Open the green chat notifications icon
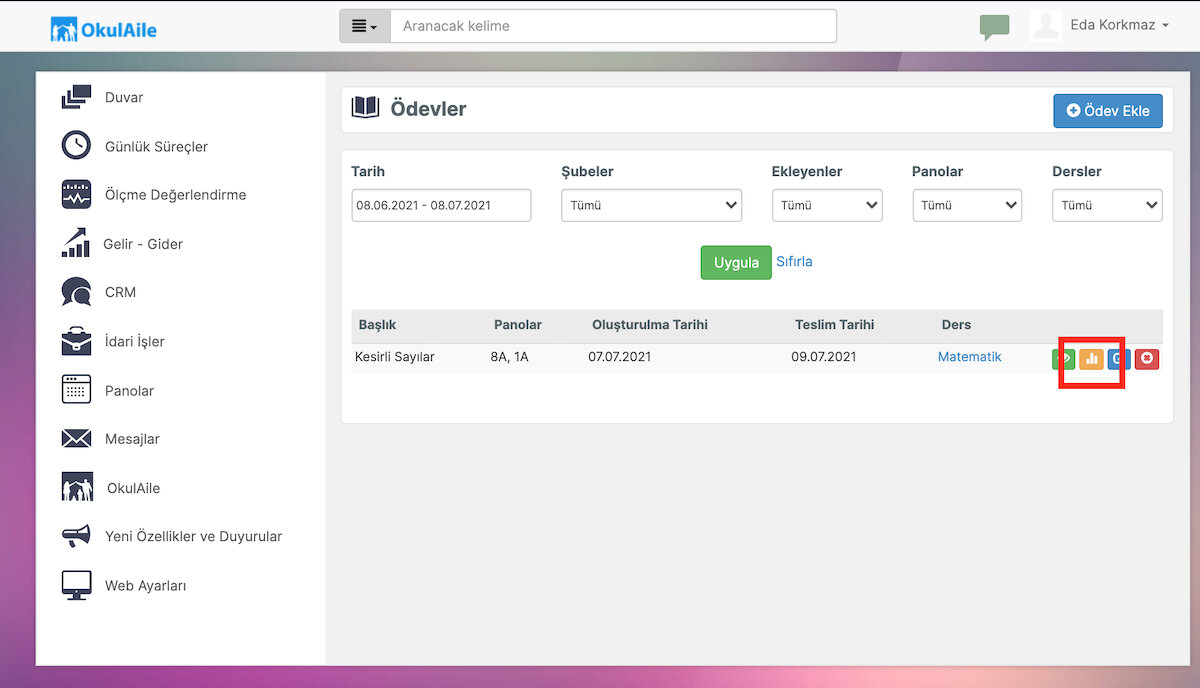1200x688 pixels. coord(994,27)
